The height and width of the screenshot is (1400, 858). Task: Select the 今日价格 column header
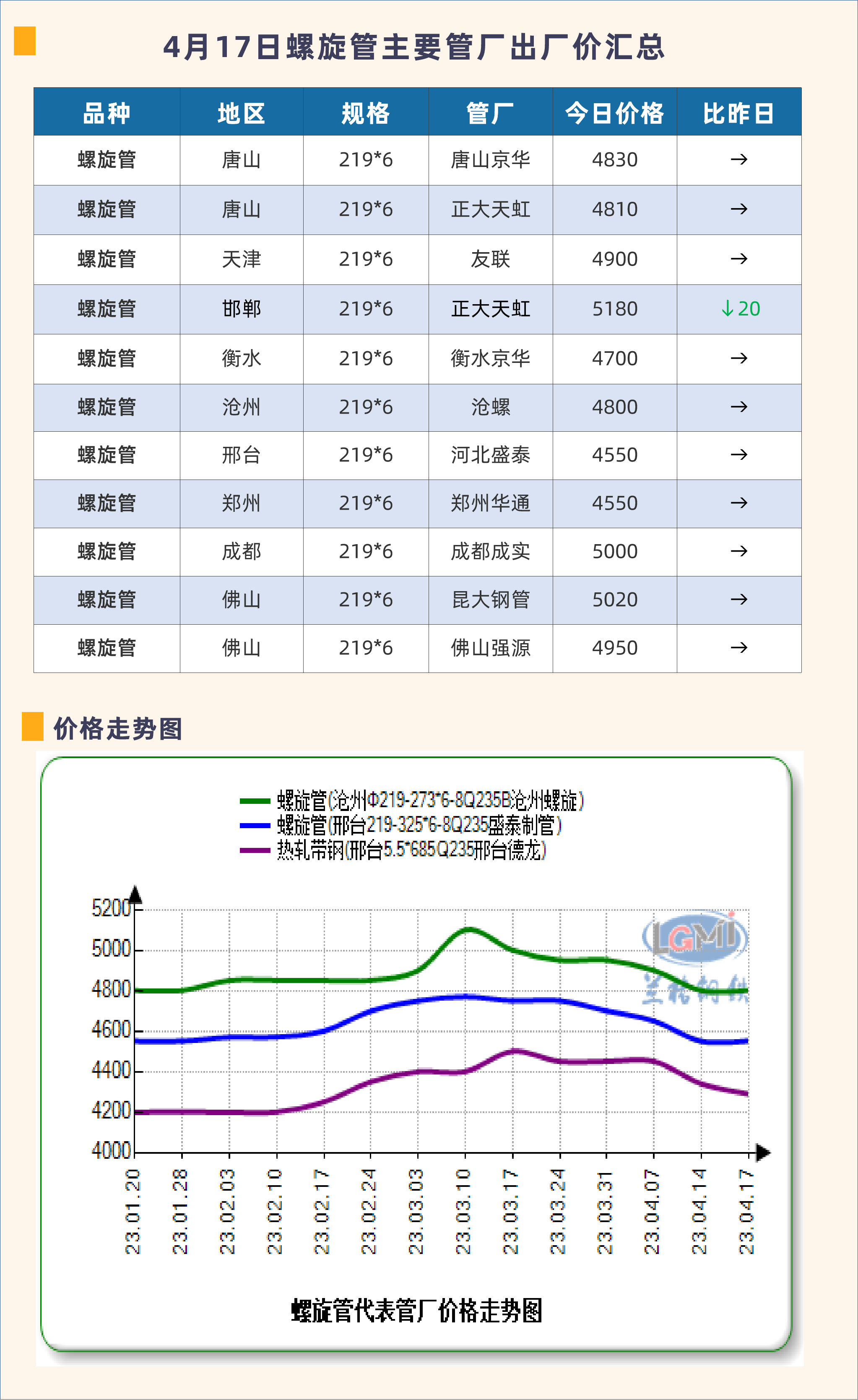(614, 112)
